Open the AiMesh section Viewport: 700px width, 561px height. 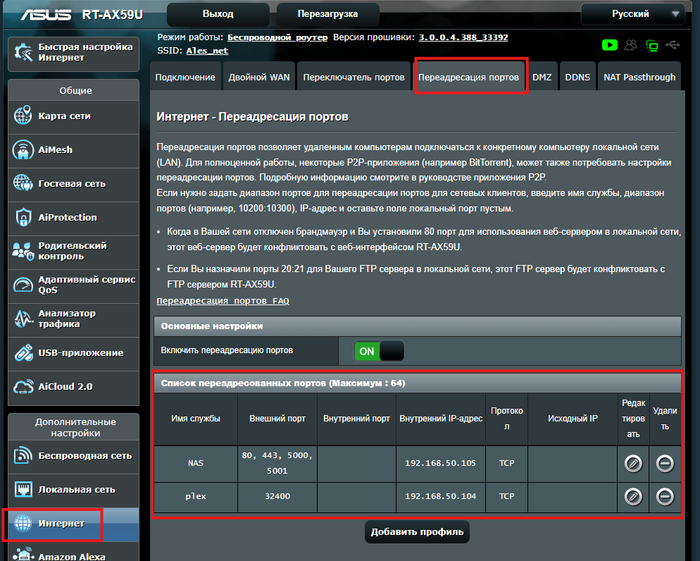[x=55, y=150]
